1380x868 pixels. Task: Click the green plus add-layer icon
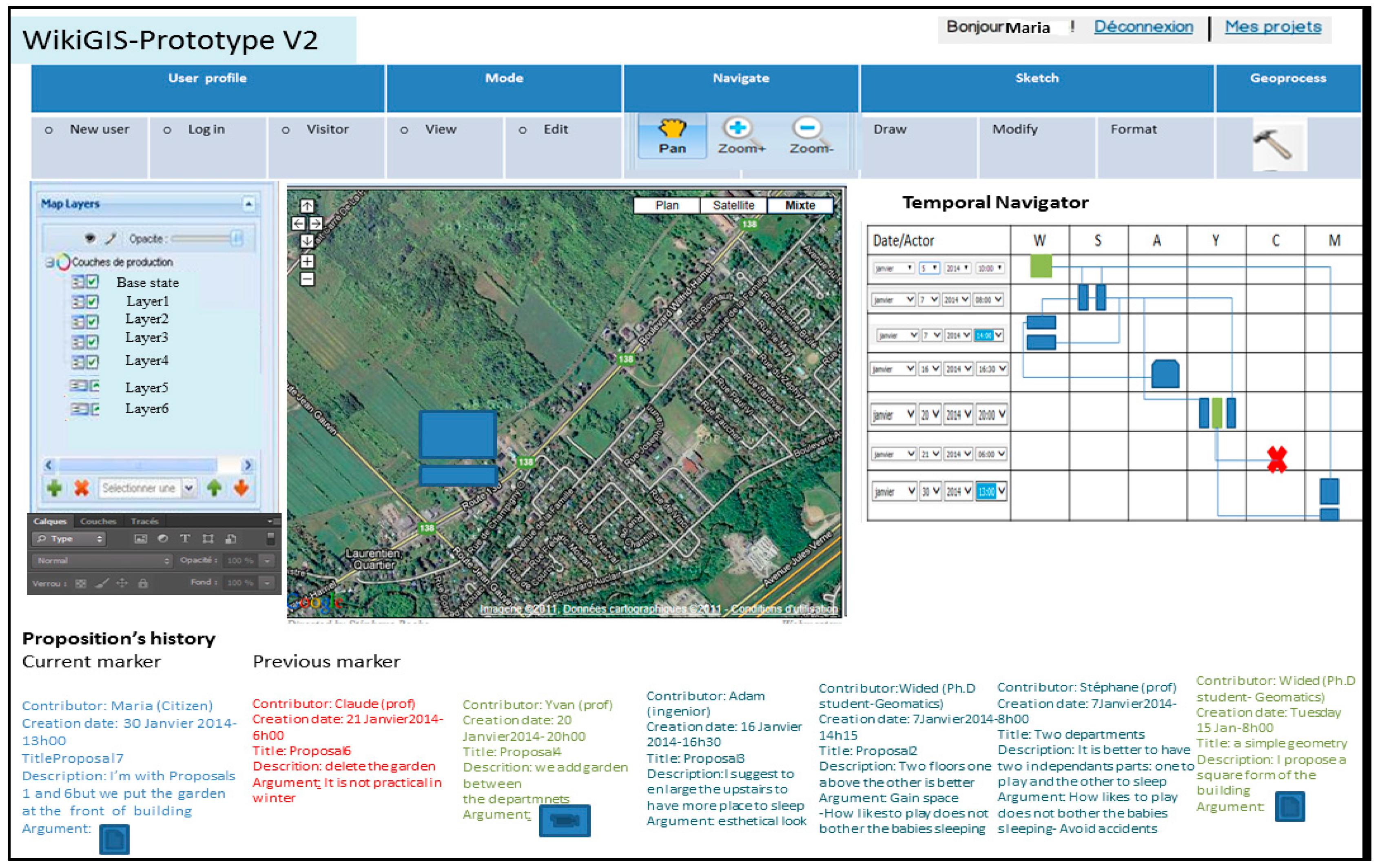coord(54,488)
